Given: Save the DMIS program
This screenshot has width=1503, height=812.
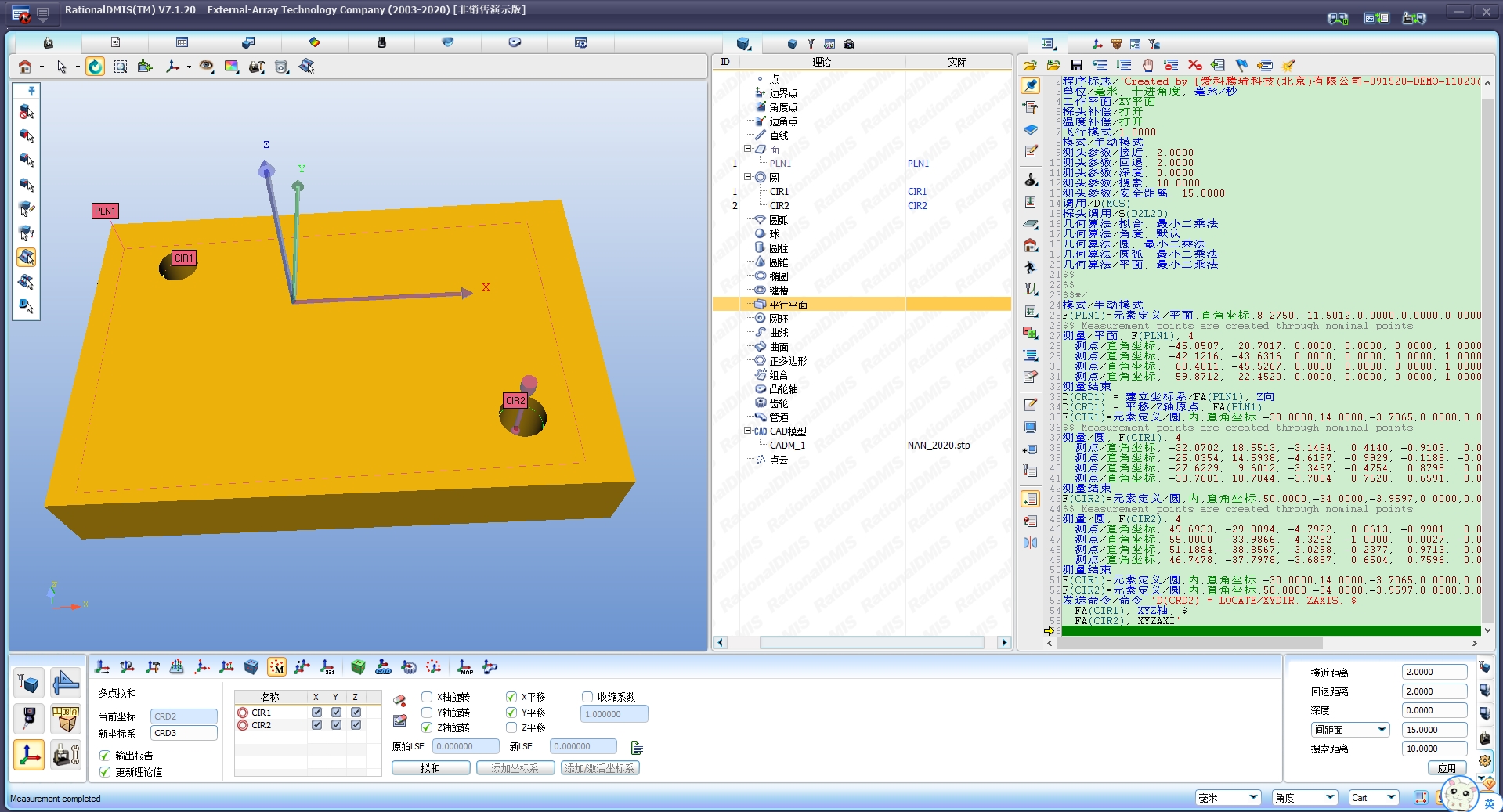Looking at the screenshot, I should [x=1077, y=65].
